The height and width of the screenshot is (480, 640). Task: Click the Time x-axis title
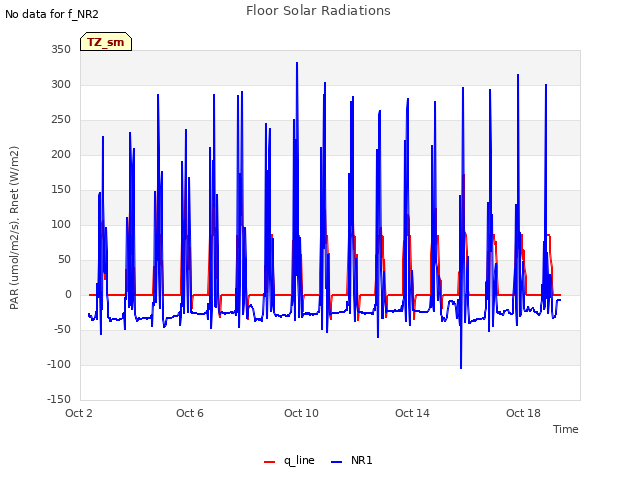[566, 429]
